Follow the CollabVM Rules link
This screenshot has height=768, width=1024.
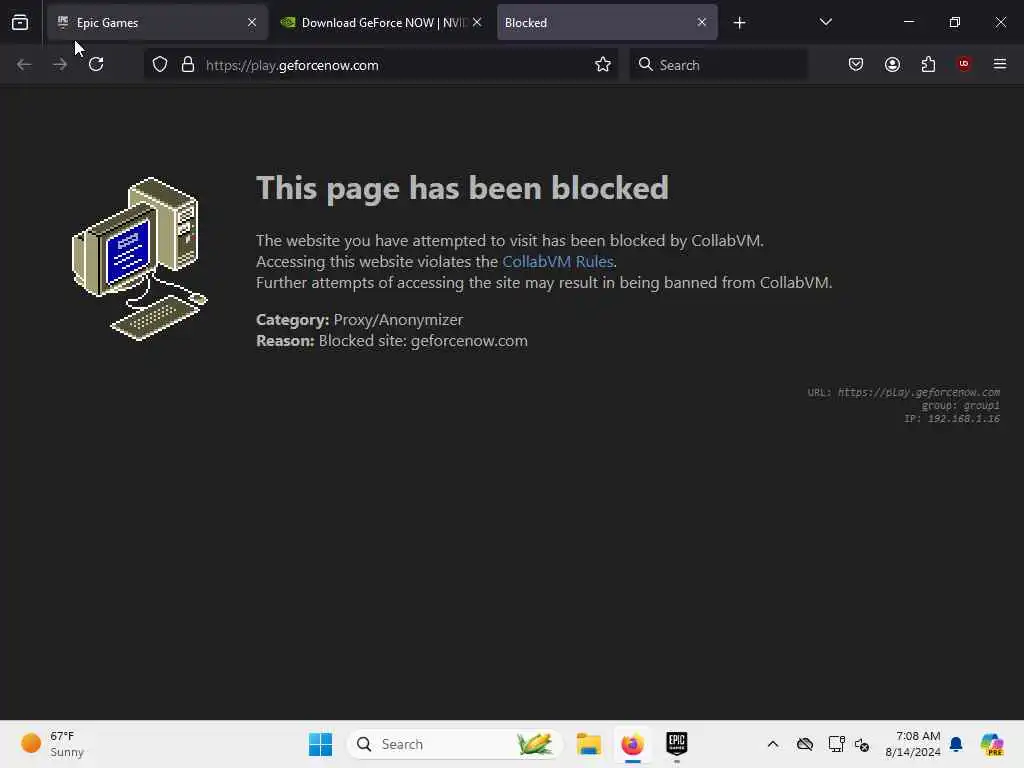tap(558, 261)
